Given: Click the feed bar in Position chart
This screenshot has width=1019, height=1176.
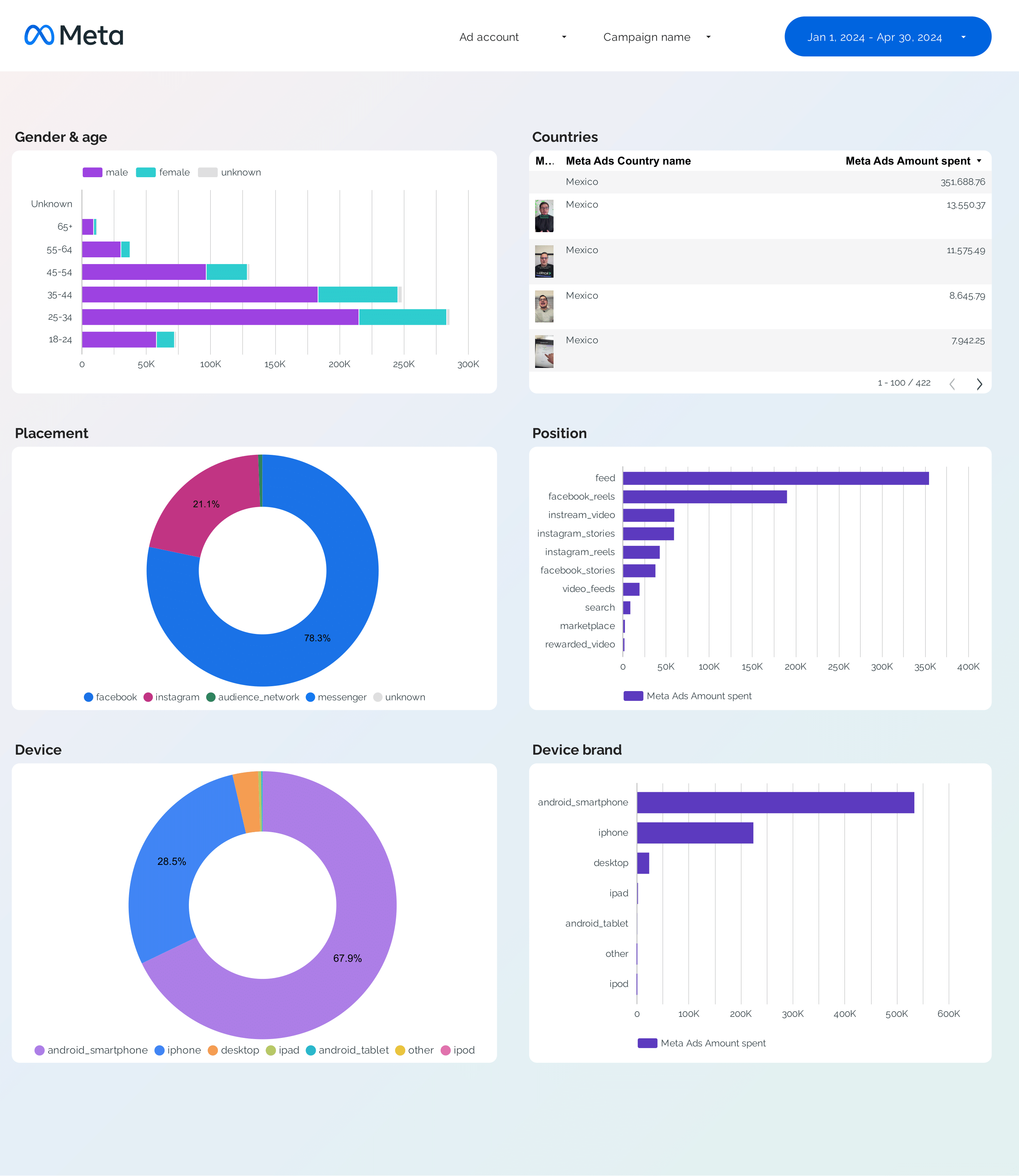Looking at the screenshot, I should pyautogui.click(x=776, y=478).
